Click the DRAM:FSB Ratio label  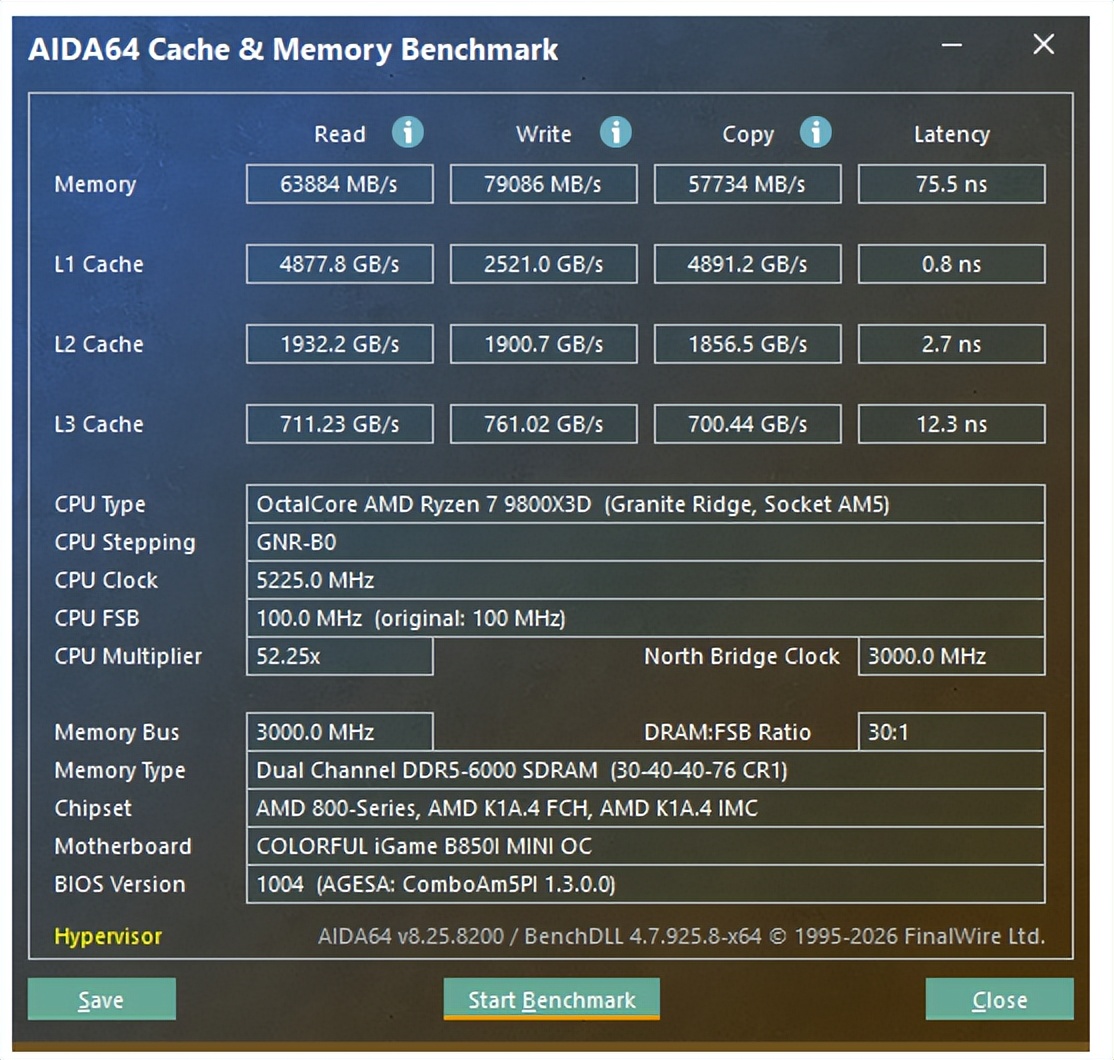(728, 732)
